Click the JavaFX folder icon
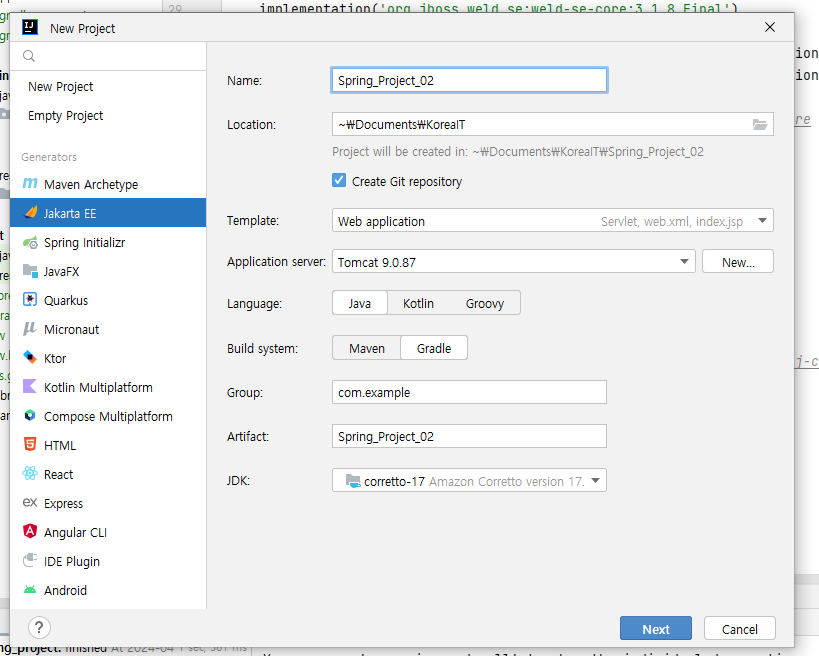Viewport: 819px width, 656px height. click(30, 271)
